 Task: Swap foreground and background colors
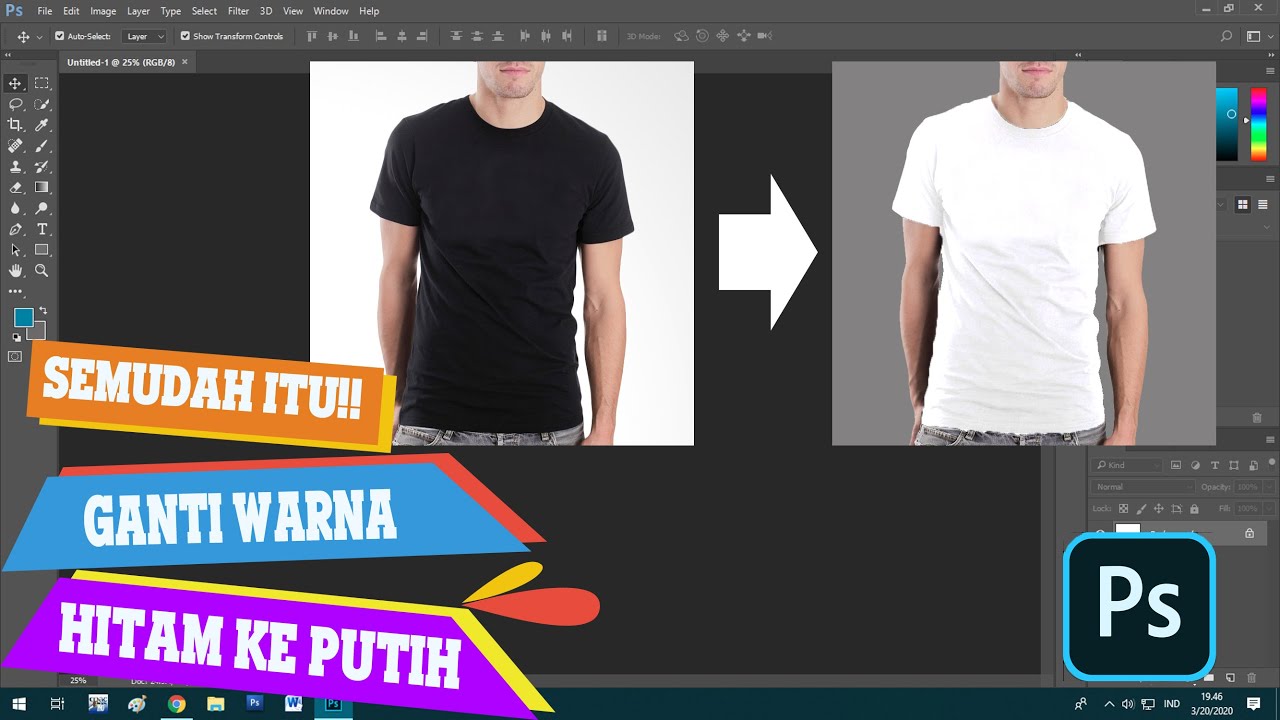(x=42, y=311)
